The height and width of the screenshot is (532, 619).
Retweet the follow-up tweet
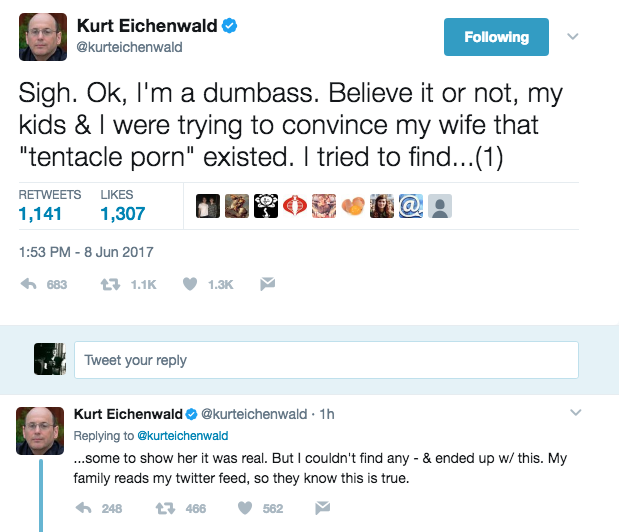tap(166, 508)
